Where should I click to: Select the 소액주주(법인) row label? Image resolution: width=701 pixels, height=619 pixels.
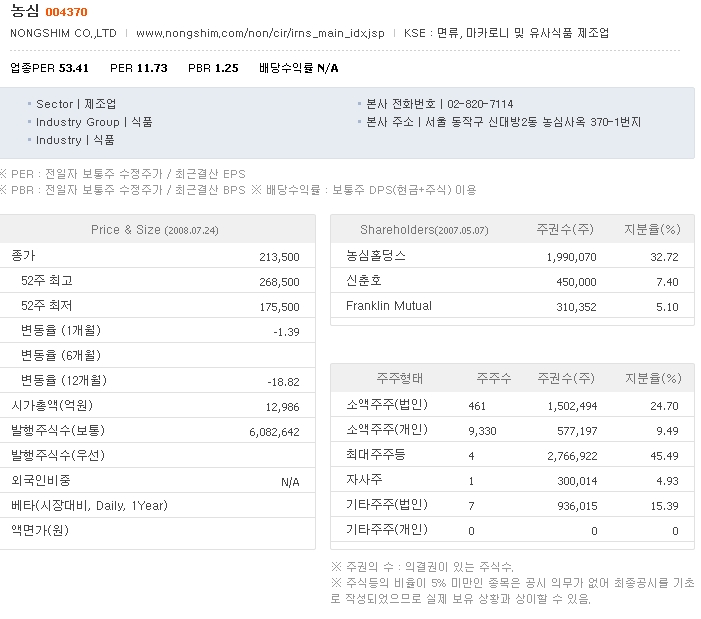coord(387,404)
